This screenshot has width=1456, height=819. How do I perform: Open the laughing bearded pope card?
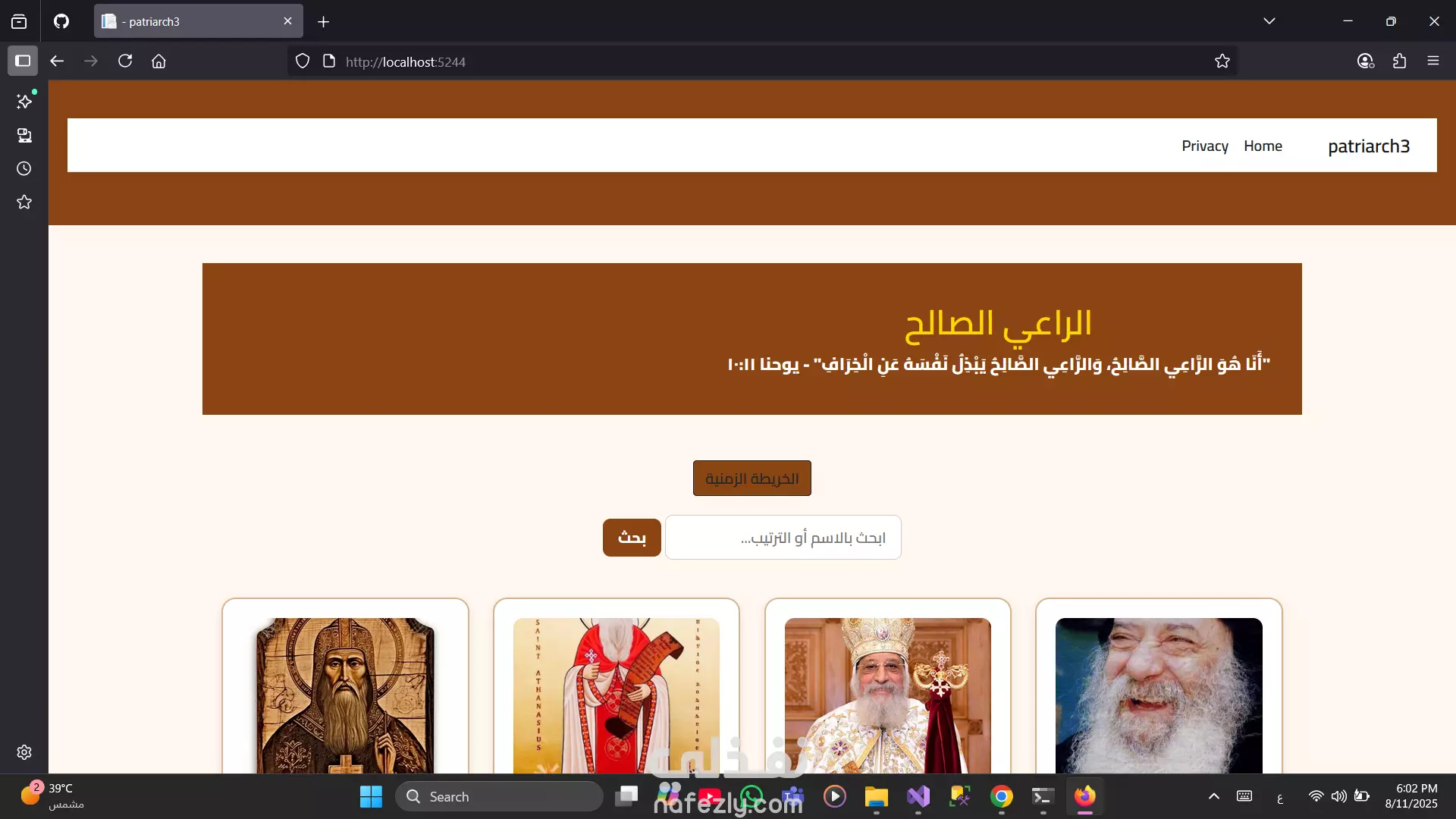click(1159, 686)
